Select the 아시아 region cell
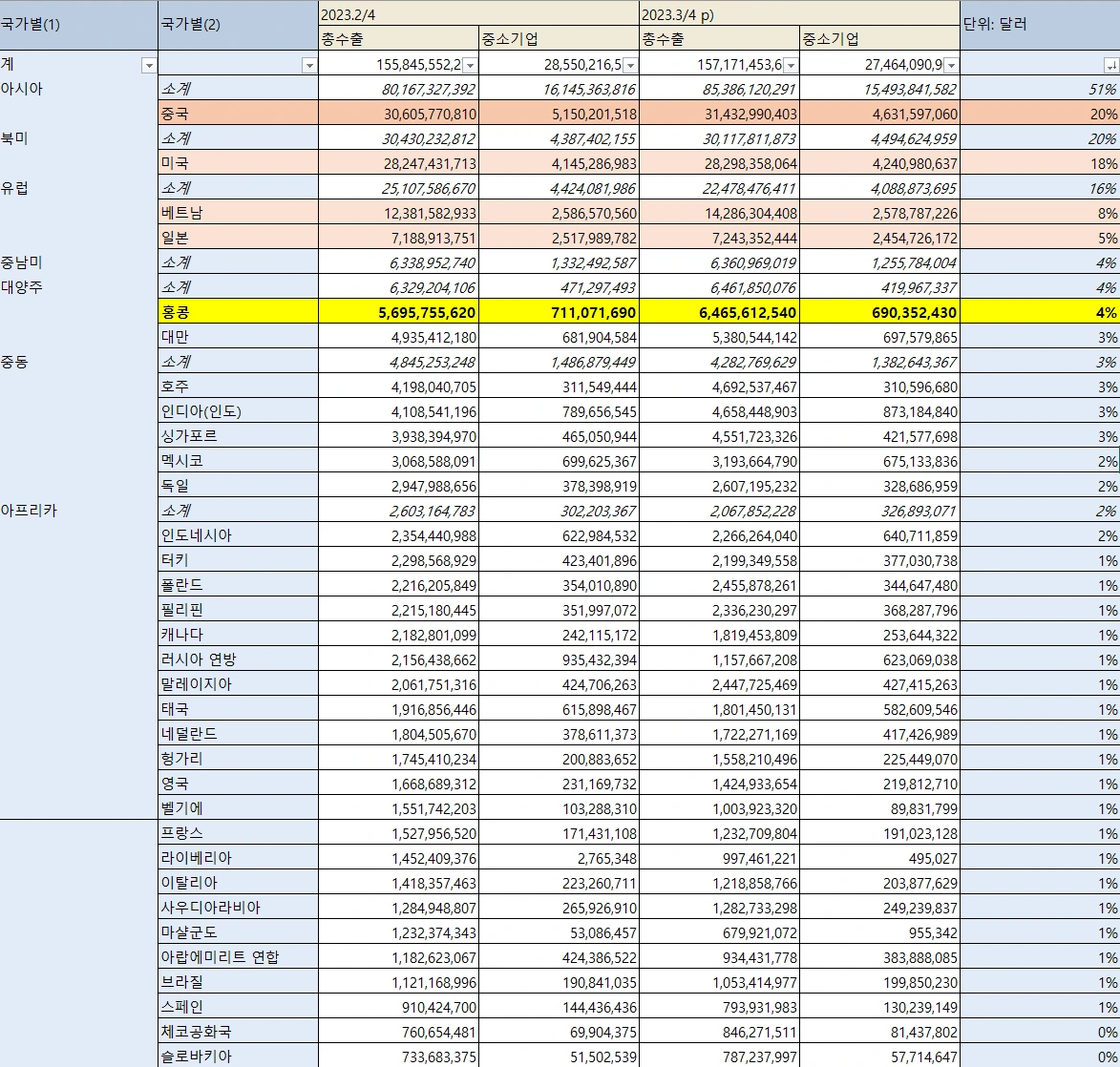The image size is (1120, 1067). (78, 89)
